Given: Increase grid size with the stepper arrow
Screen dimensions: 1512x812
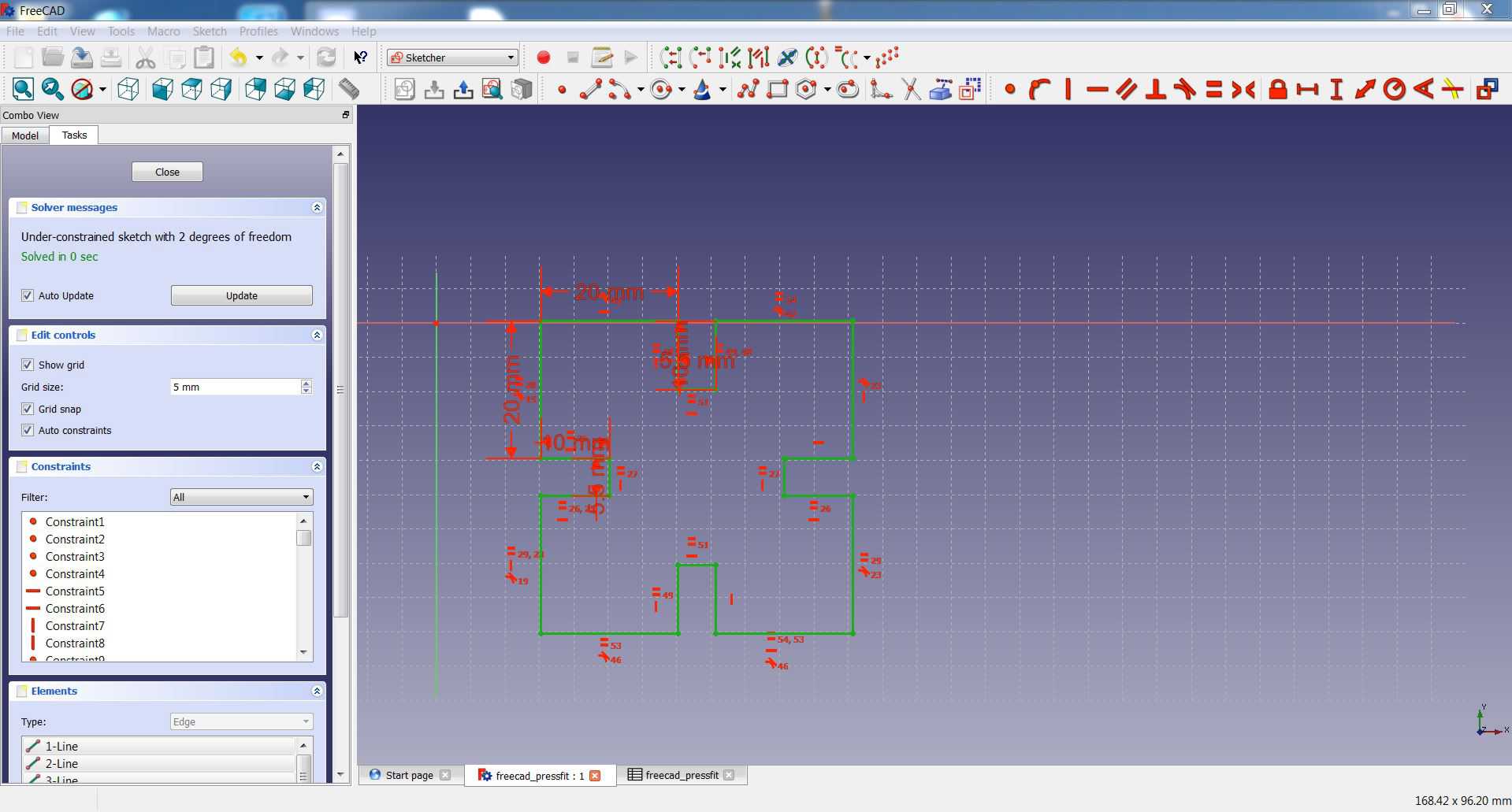Looking at the screenshot, I should pos(306,383).
